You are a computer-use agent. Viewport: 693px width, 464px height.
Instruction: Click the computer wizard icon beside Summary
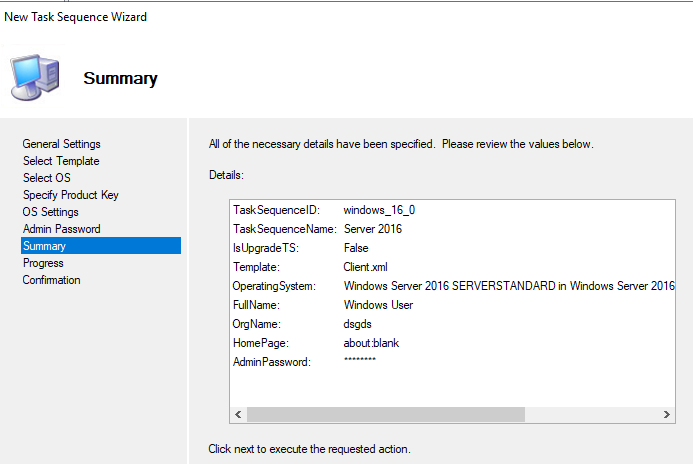pyautogui.click(x=35, y=77)
